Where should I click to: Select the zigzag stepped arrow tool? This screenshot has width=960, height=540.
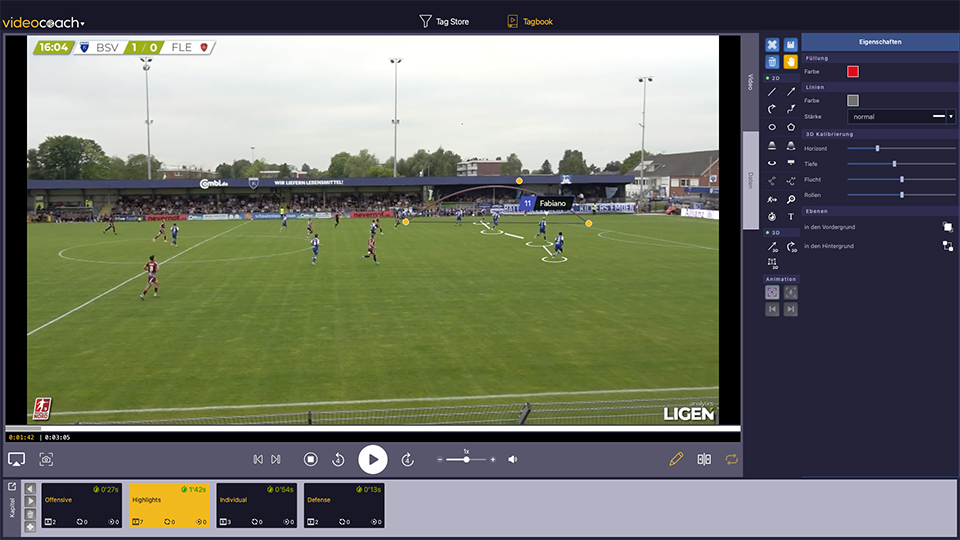(791, 109)
